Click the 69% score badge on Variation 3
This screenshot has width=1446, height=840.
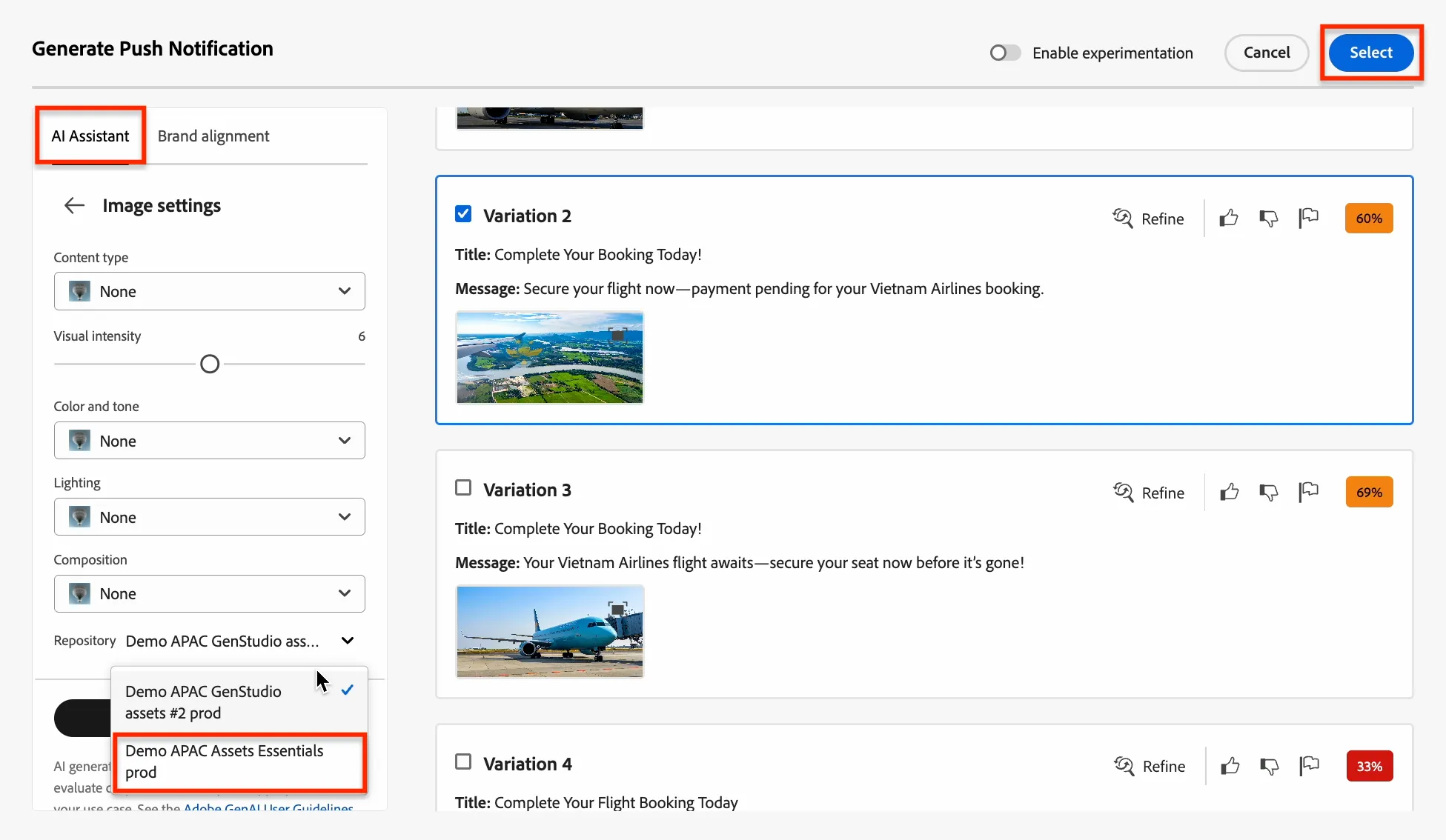tap(1370, 493)
